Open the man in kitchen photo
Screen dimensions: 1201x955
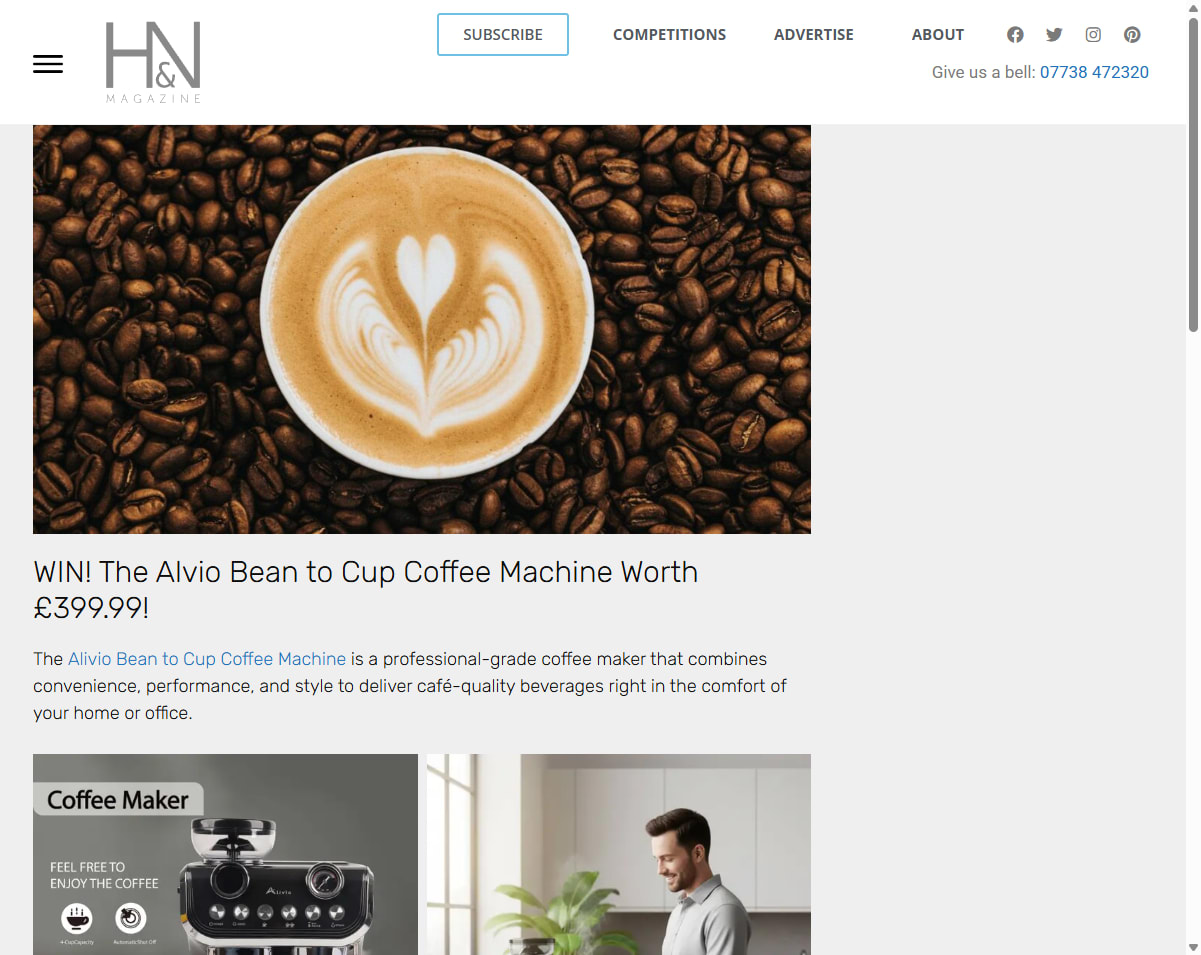619,854
